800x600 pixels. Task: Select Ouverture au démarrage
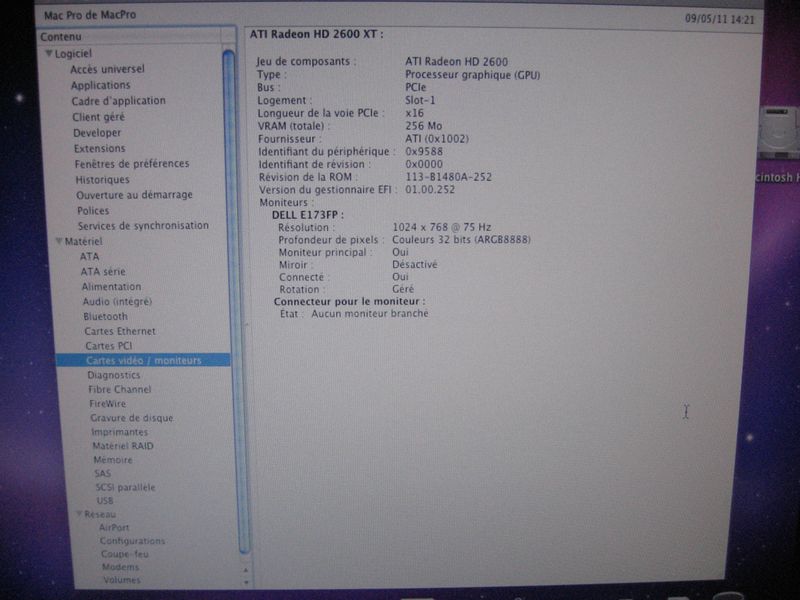134,195
